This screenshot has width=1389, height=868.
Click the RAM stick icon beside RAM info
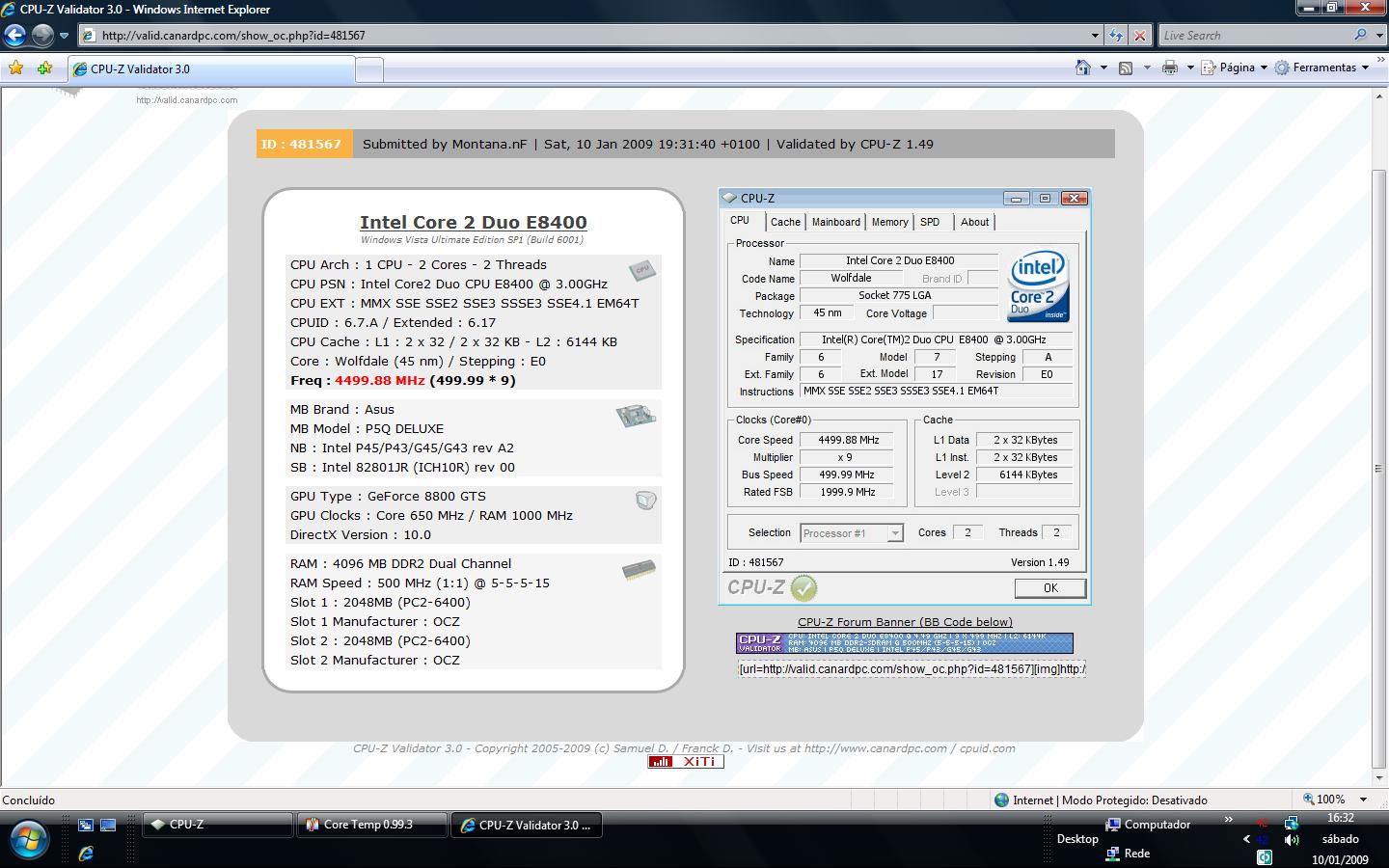[x=639, y=570]
